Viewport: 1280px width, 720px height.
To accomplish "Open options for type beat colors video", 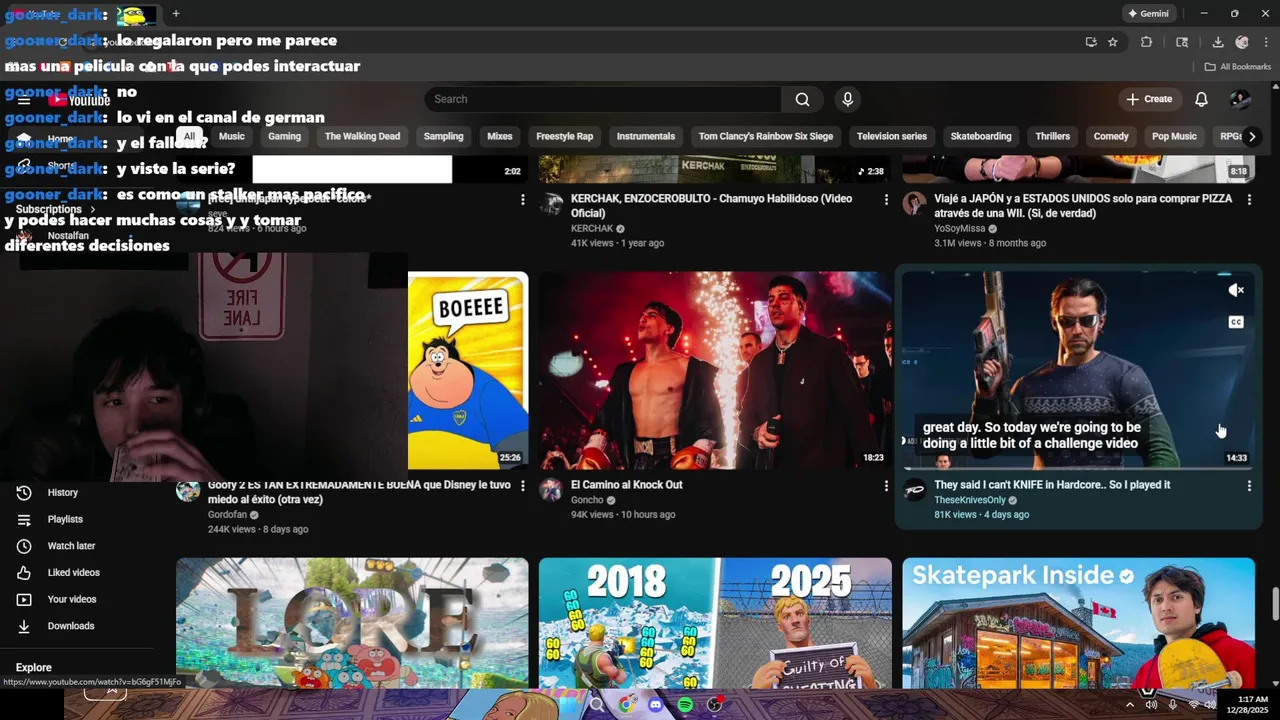I will [x=522, y=200].
